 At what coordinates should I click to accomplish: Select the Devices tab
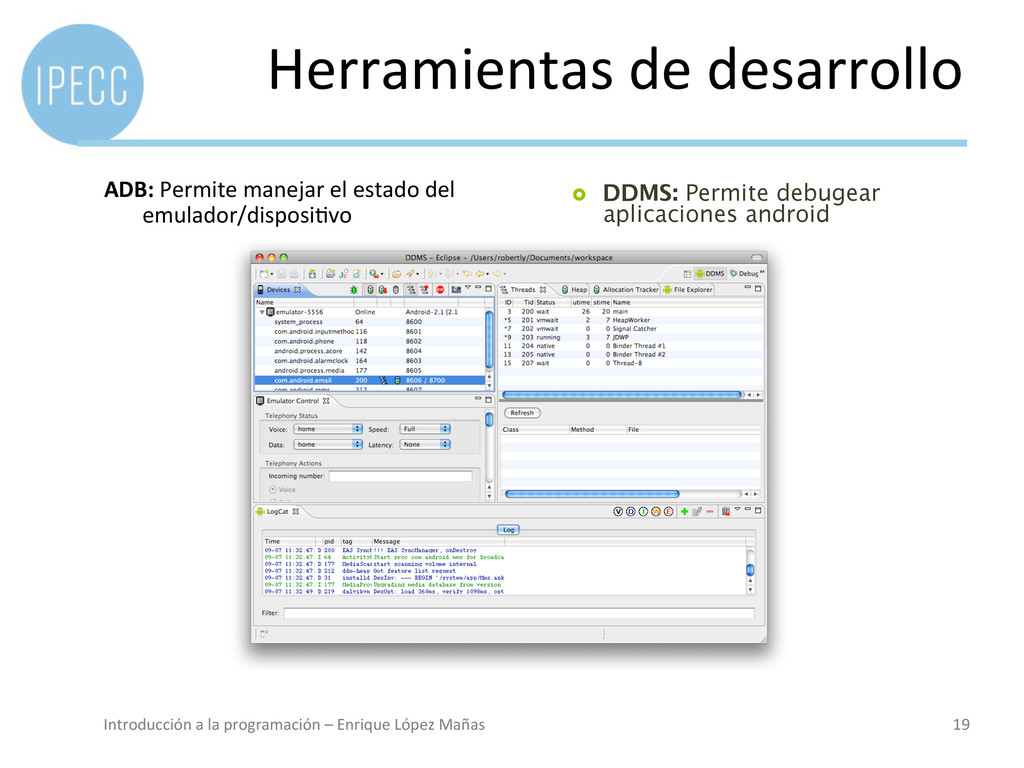(x=279, y=290)
